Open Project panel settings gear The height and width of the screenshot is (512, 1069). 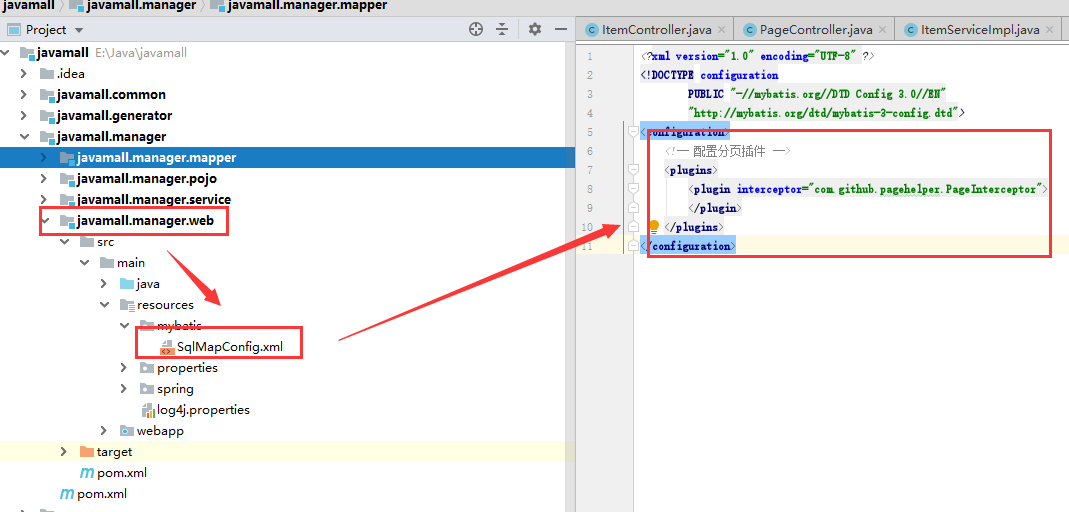[x=535, y=30]
